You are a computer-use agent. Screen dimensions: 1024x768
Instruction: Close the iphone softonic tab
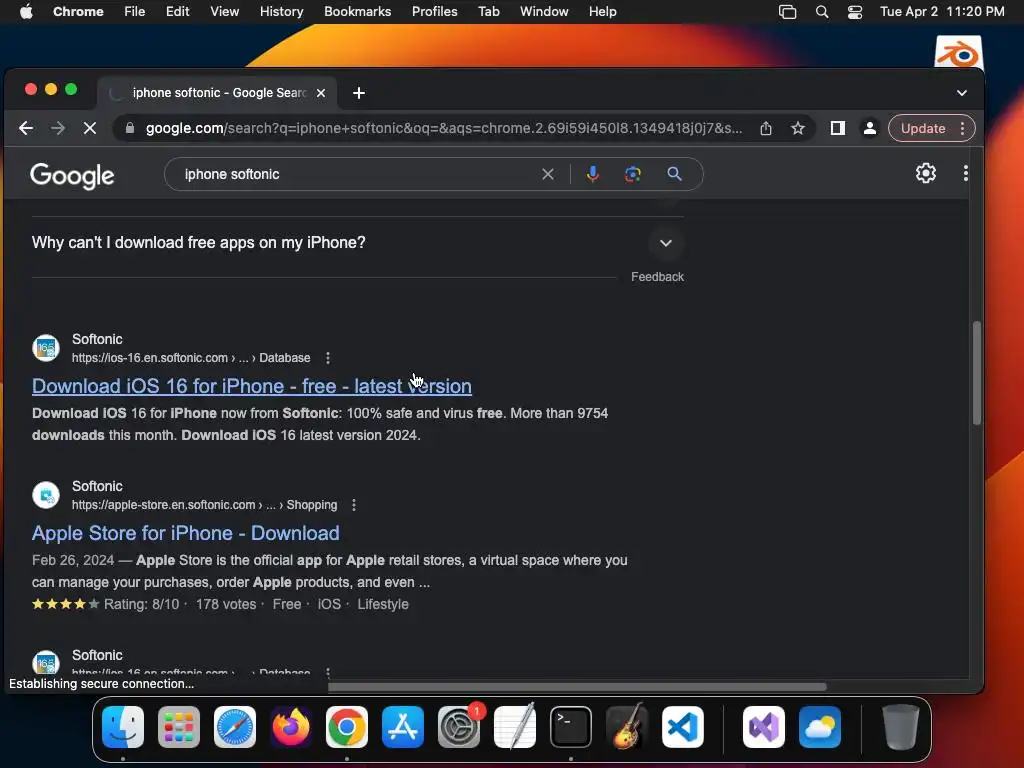(321, 93)
